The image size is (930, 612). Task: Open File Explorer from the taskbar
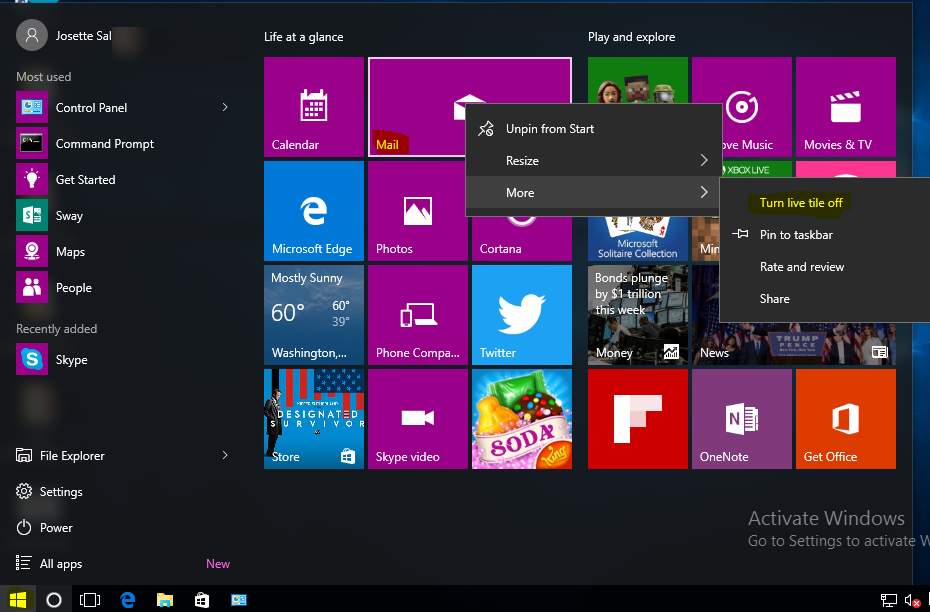[x=165, y=600]
